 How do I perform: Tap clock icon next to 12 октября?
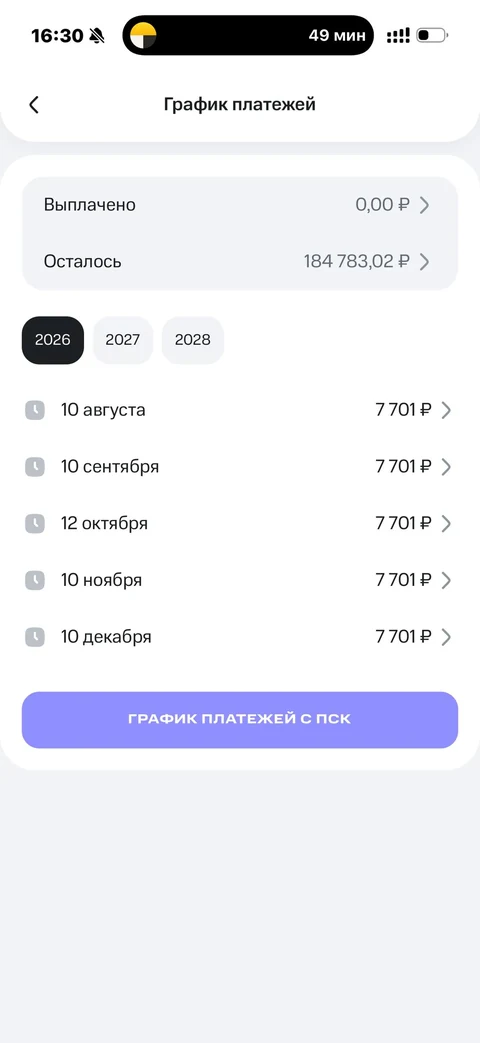click(x=35, y=523)
